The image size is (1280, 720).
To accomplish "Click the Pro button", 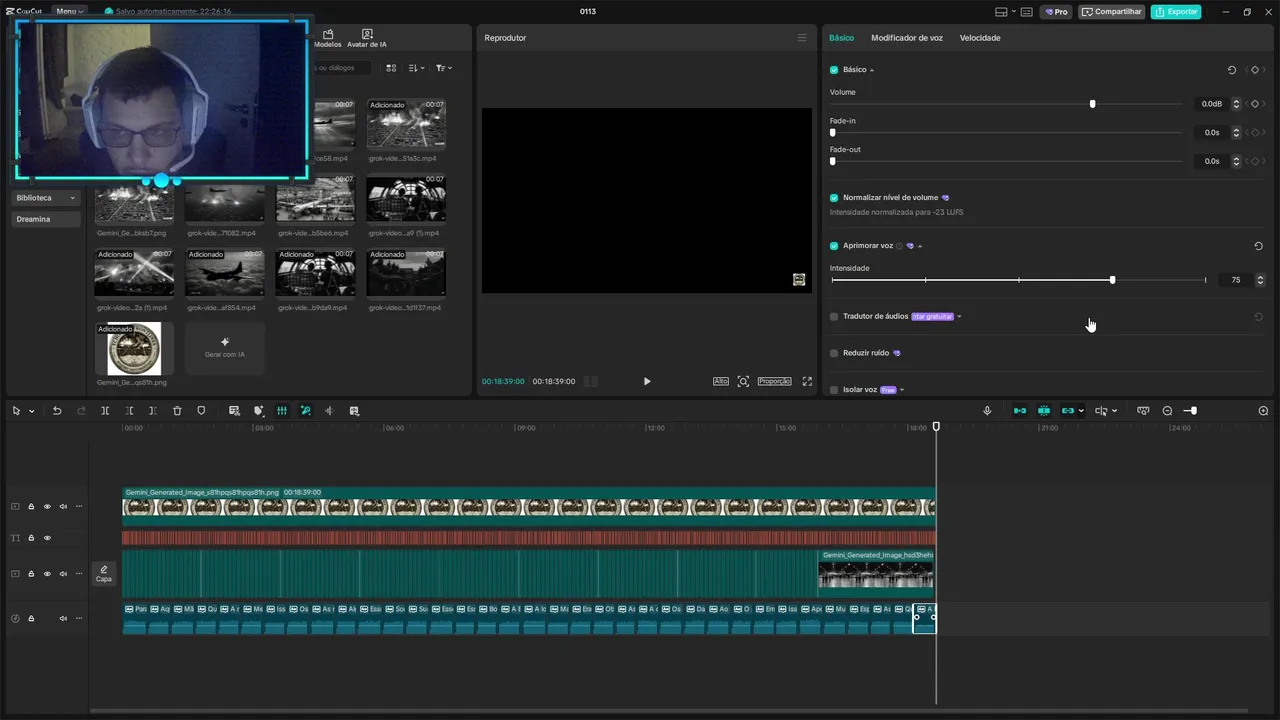I will [x=1056, y=12].
